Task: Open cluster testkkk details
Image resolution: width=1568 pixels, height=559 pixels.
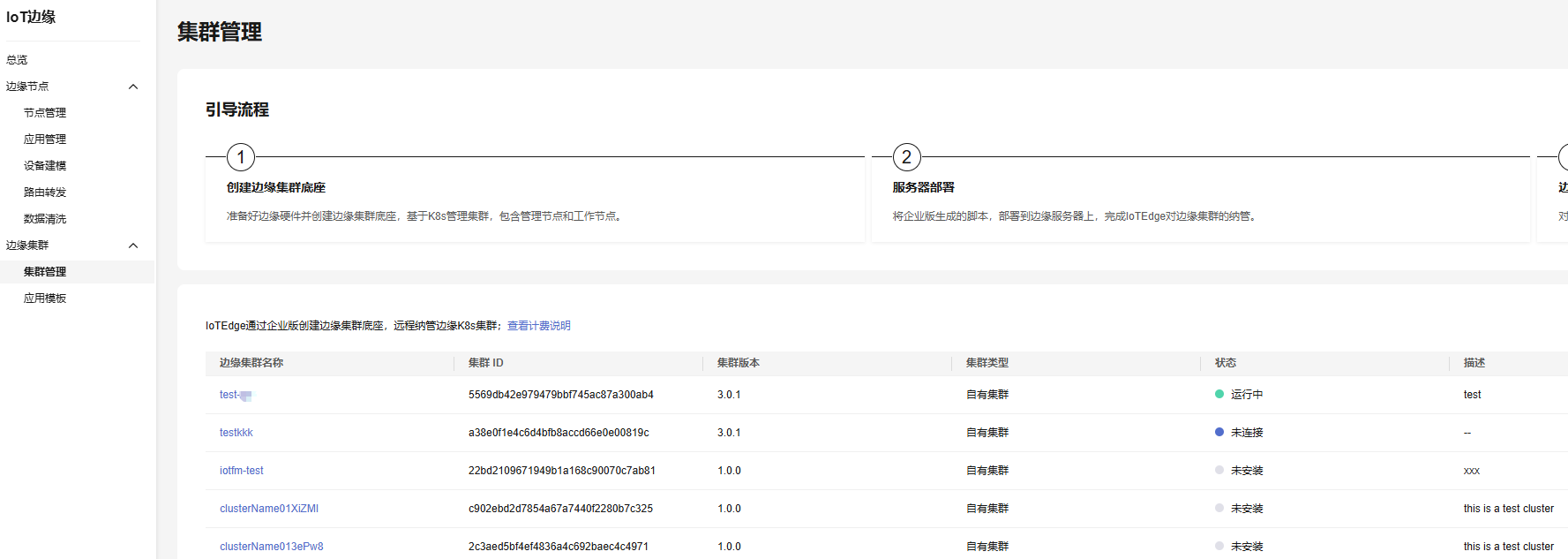Action: 236,433
